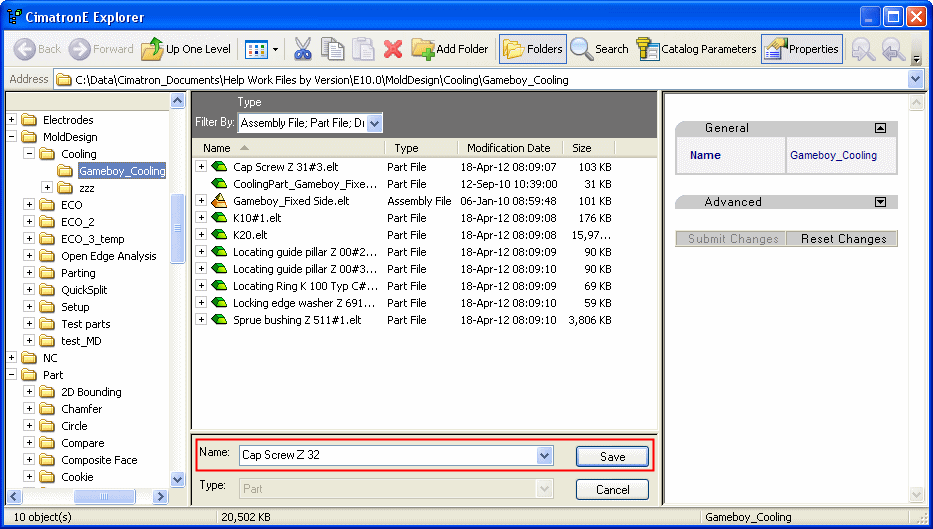The width and height of the screenshot is (933, 529).
Task: Select the Test parts folder
Action: [x=86, y=324]
